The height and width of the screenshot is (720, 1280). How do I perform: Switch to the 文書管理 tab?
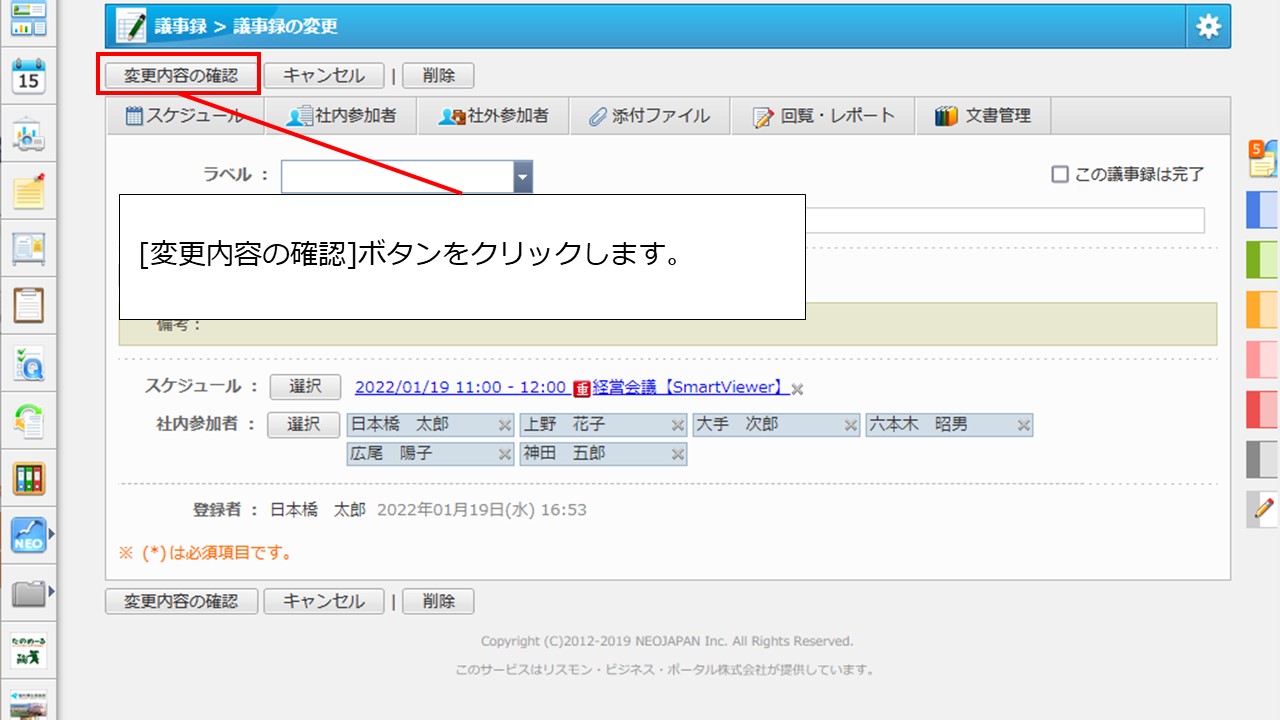pos(982,116)
